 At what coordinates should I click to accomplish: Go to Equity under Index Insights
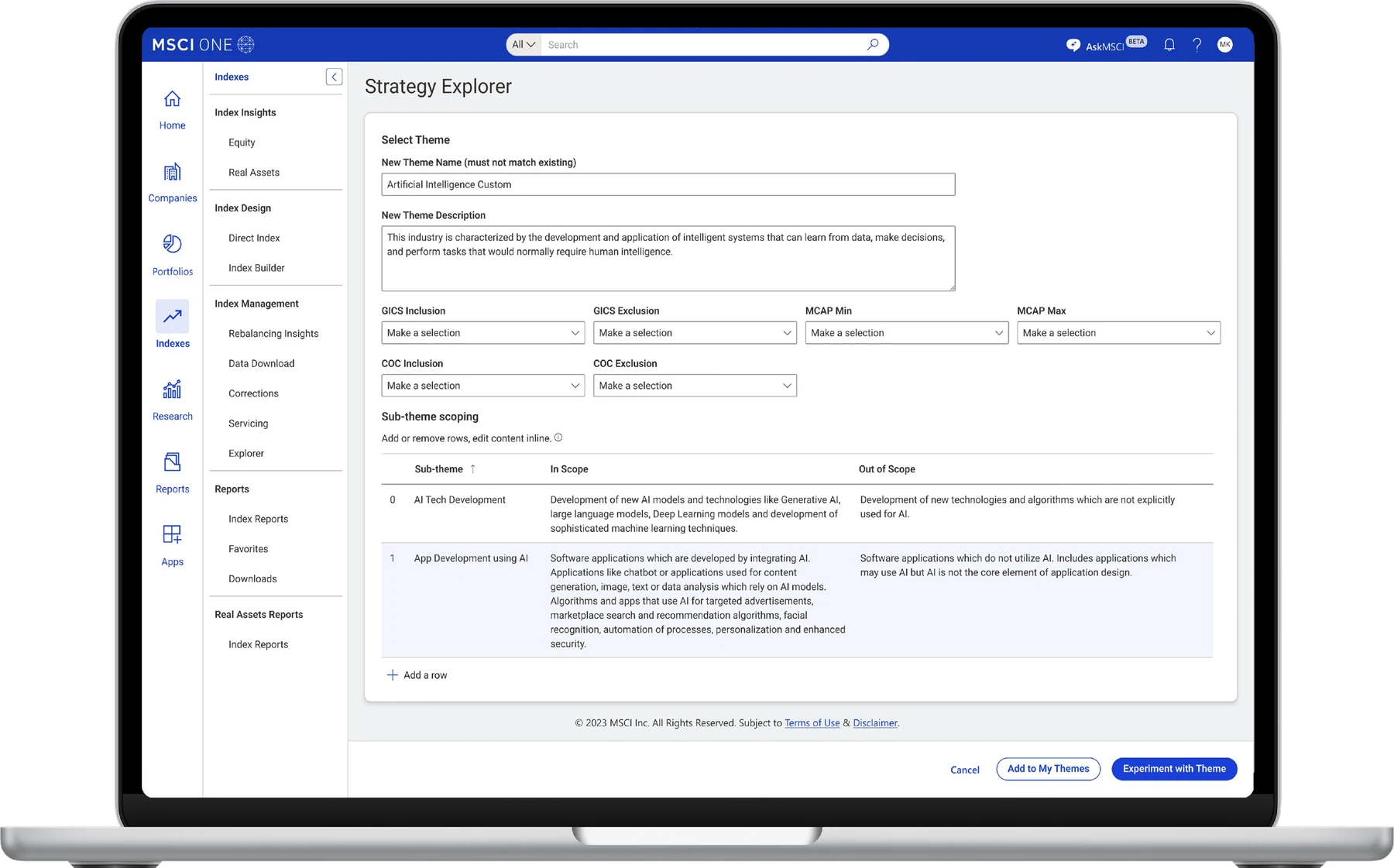[x=242, y=142]
